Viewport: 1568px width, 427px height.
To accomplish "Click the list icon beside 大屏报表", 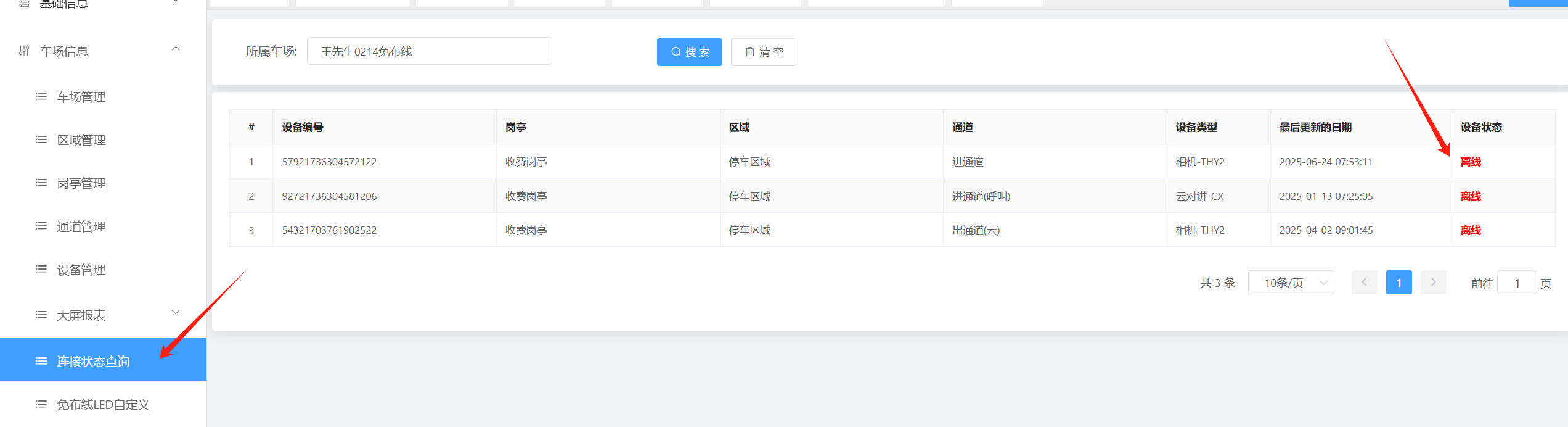I will [41, 315].
